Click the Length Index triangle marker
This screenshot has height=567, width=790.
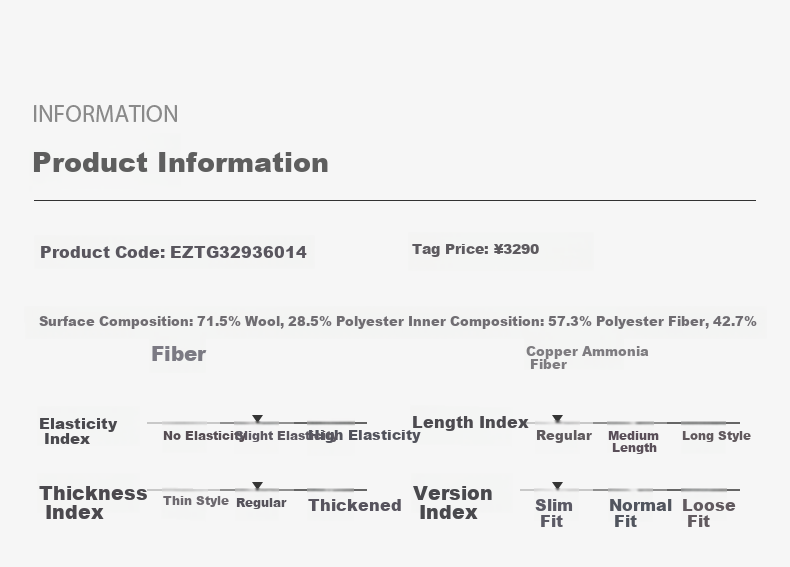pyautogui.click(x=557, y=419)
